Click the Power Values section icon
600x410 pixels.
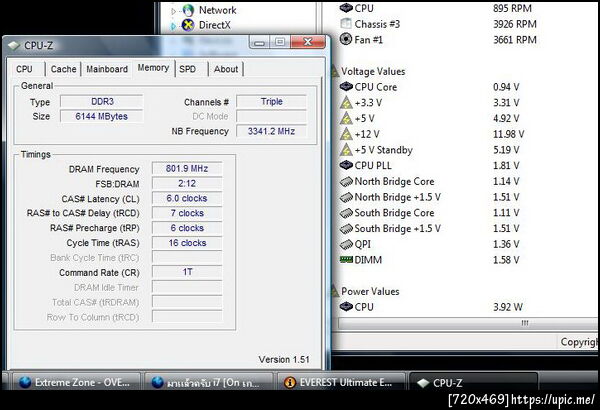coord(335,291)
